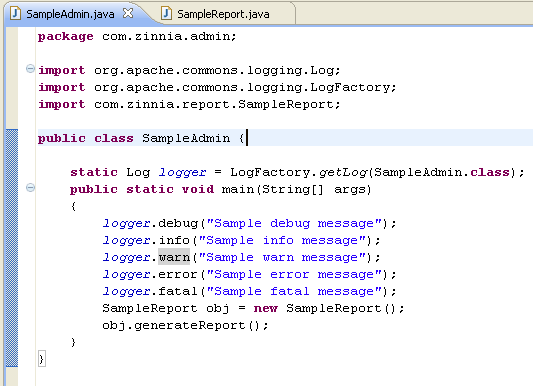Viewport: 533px width, 386px height.
Task: Switch to the SampleReport.java tab
Action: coord(223,14)
